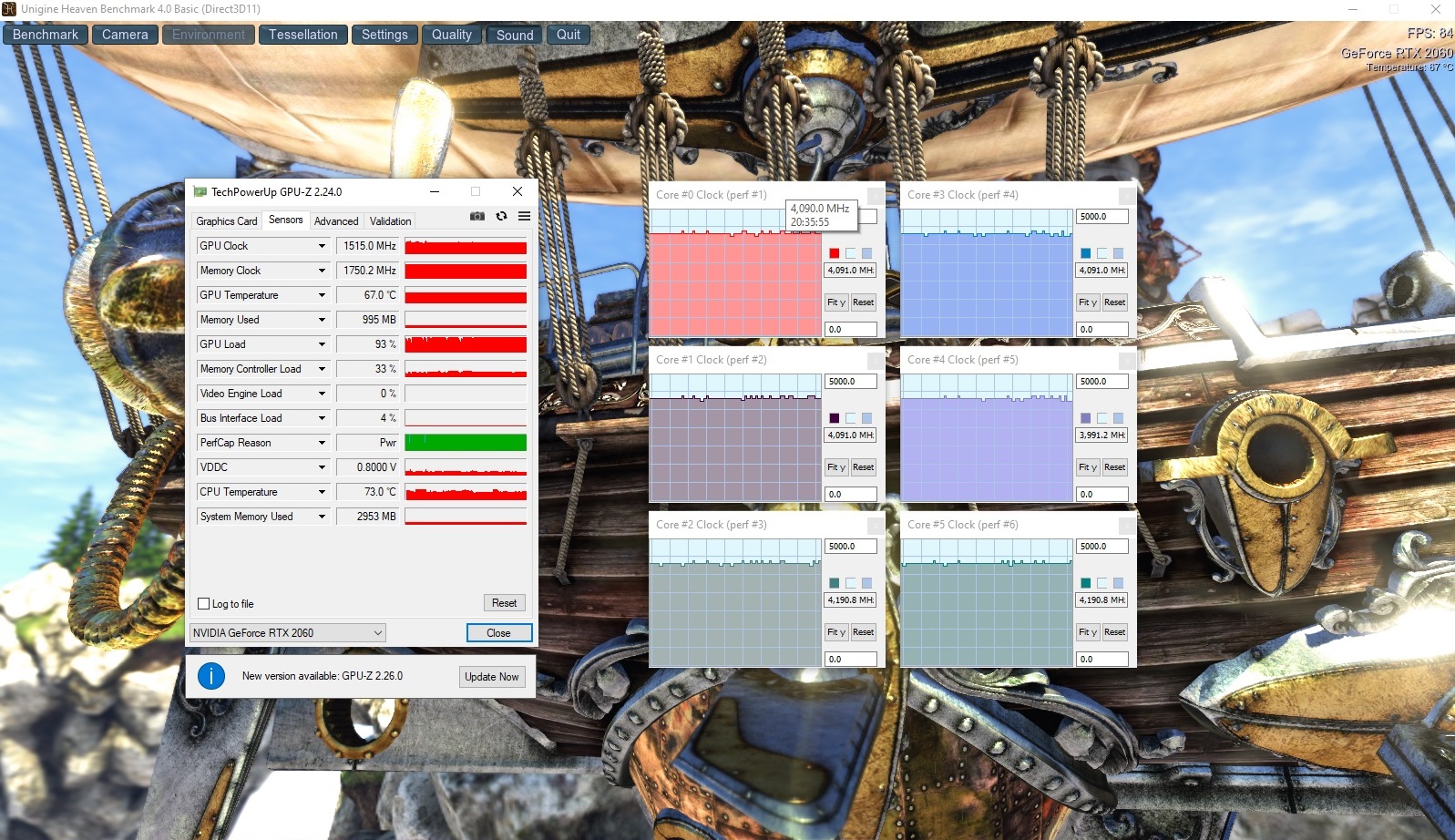This screenshot has width=1455, height=840.
Task: Enable the Log to file checkbox
Action: [x=204, y=604]
